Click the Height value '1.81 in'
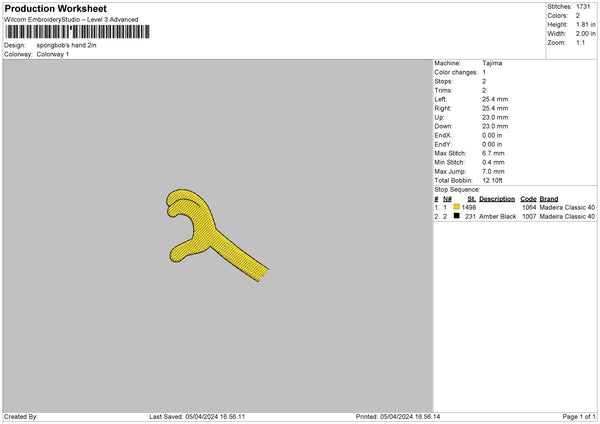600x424 pixels. [x=586, y=24]
